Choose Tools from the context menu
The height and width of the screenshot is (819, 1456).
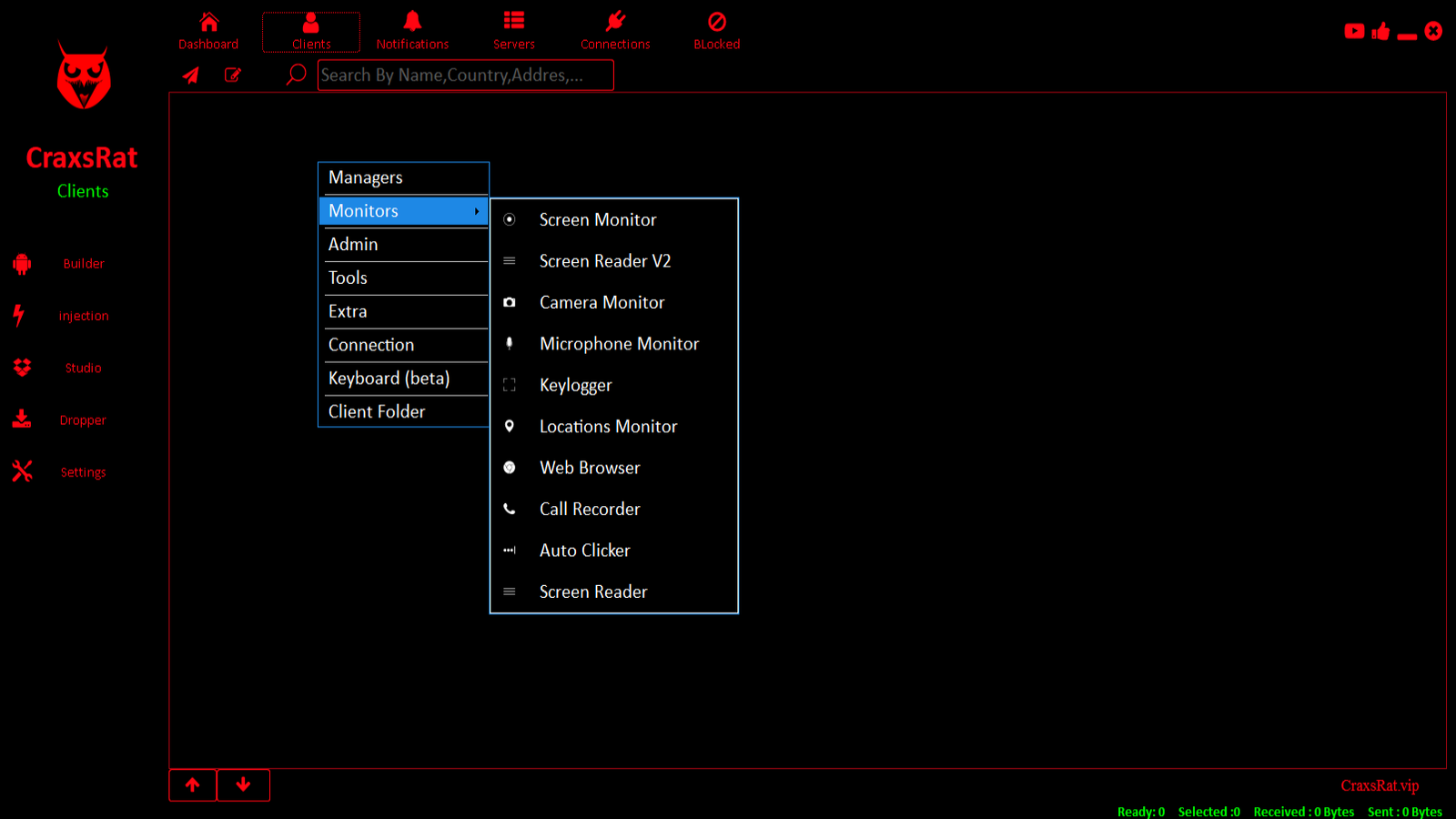(x=403, y=278)
